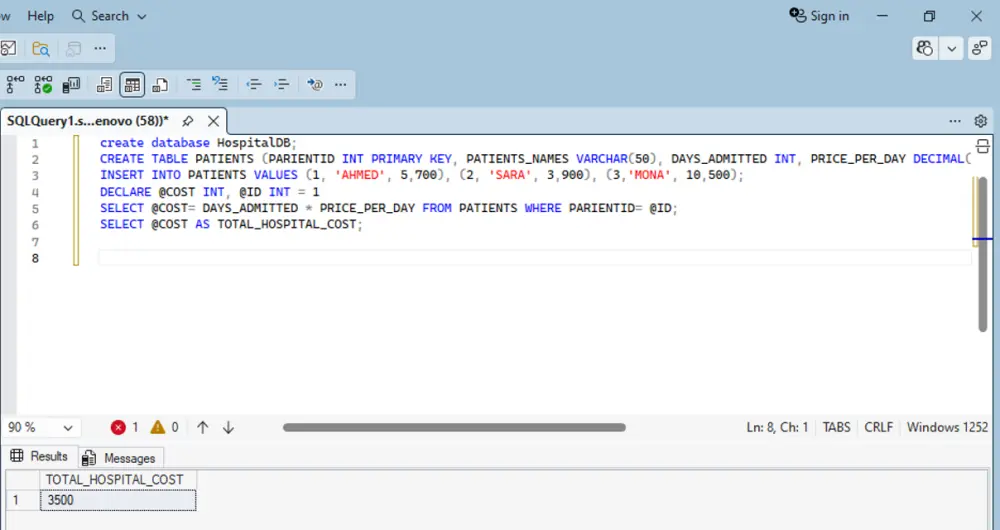This screenshot has height=530, width=1000.
Task: Click the editor split window icon
Action: pyautogui.click(x=982, y=146)
